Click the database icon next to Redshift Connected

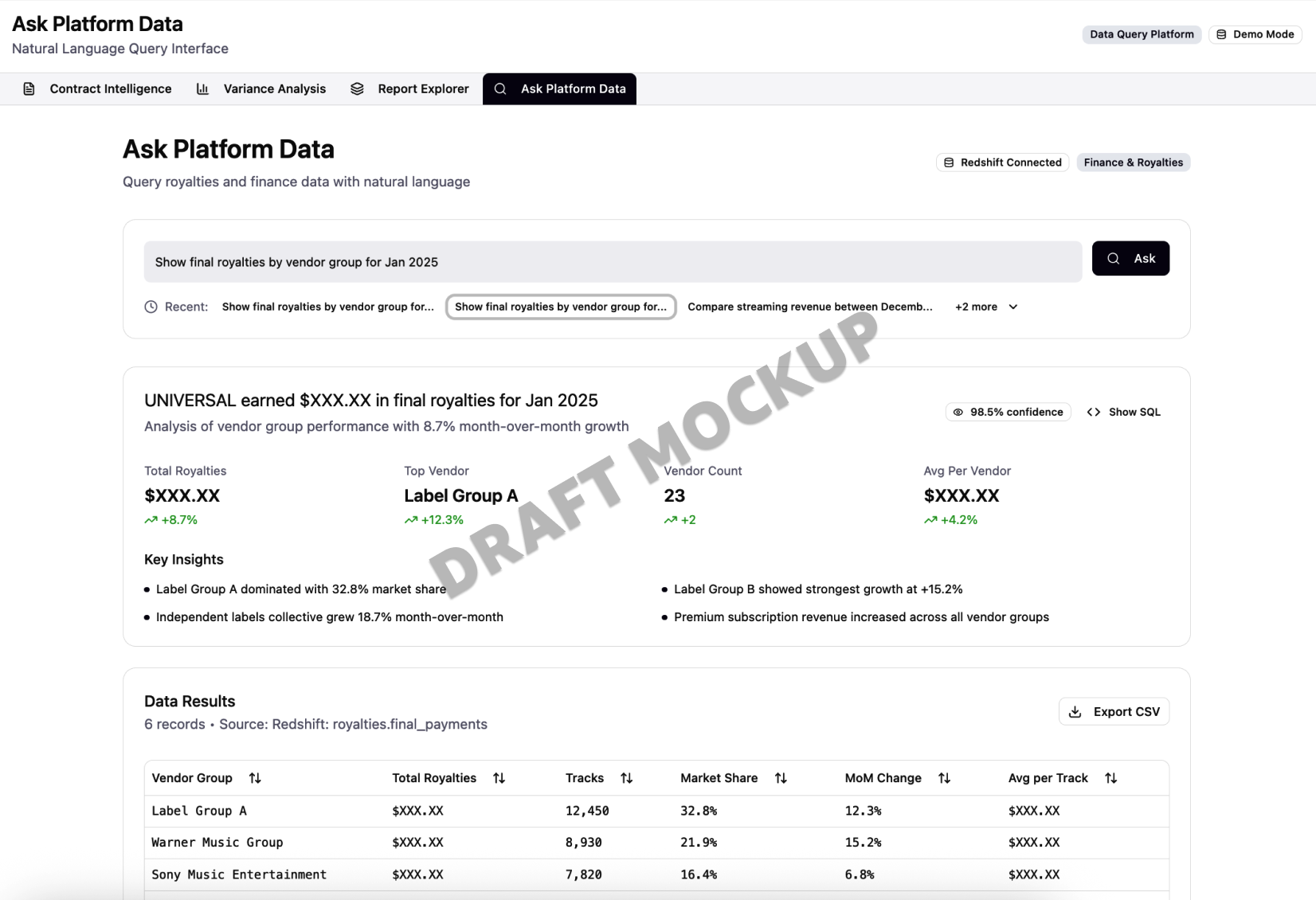949,162
